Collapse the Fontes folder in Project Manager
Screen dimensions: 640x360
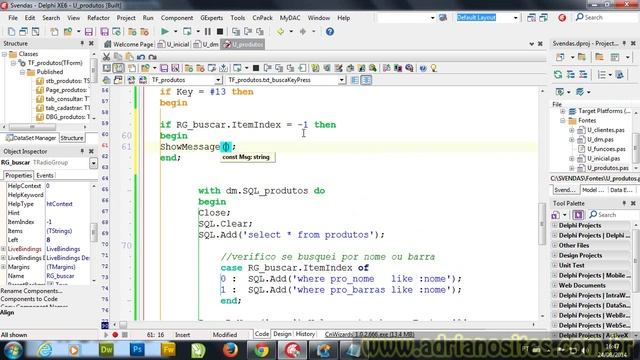[563, 120]
